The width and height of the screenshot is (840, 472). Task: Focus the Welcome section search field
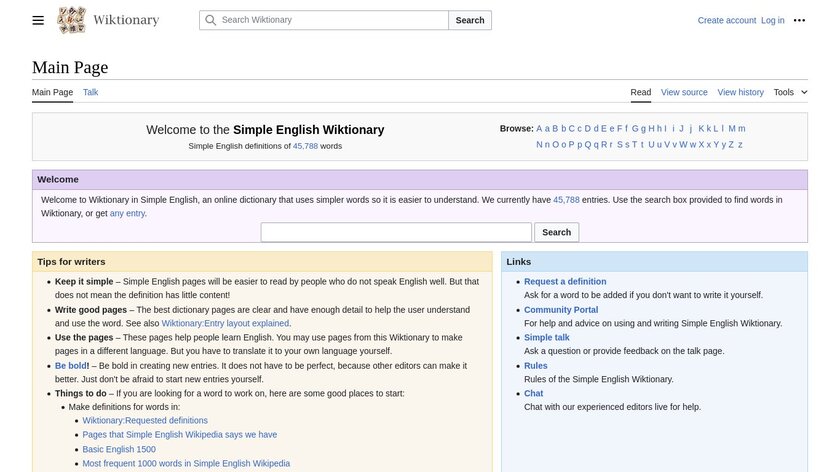(x=396, y=232)
